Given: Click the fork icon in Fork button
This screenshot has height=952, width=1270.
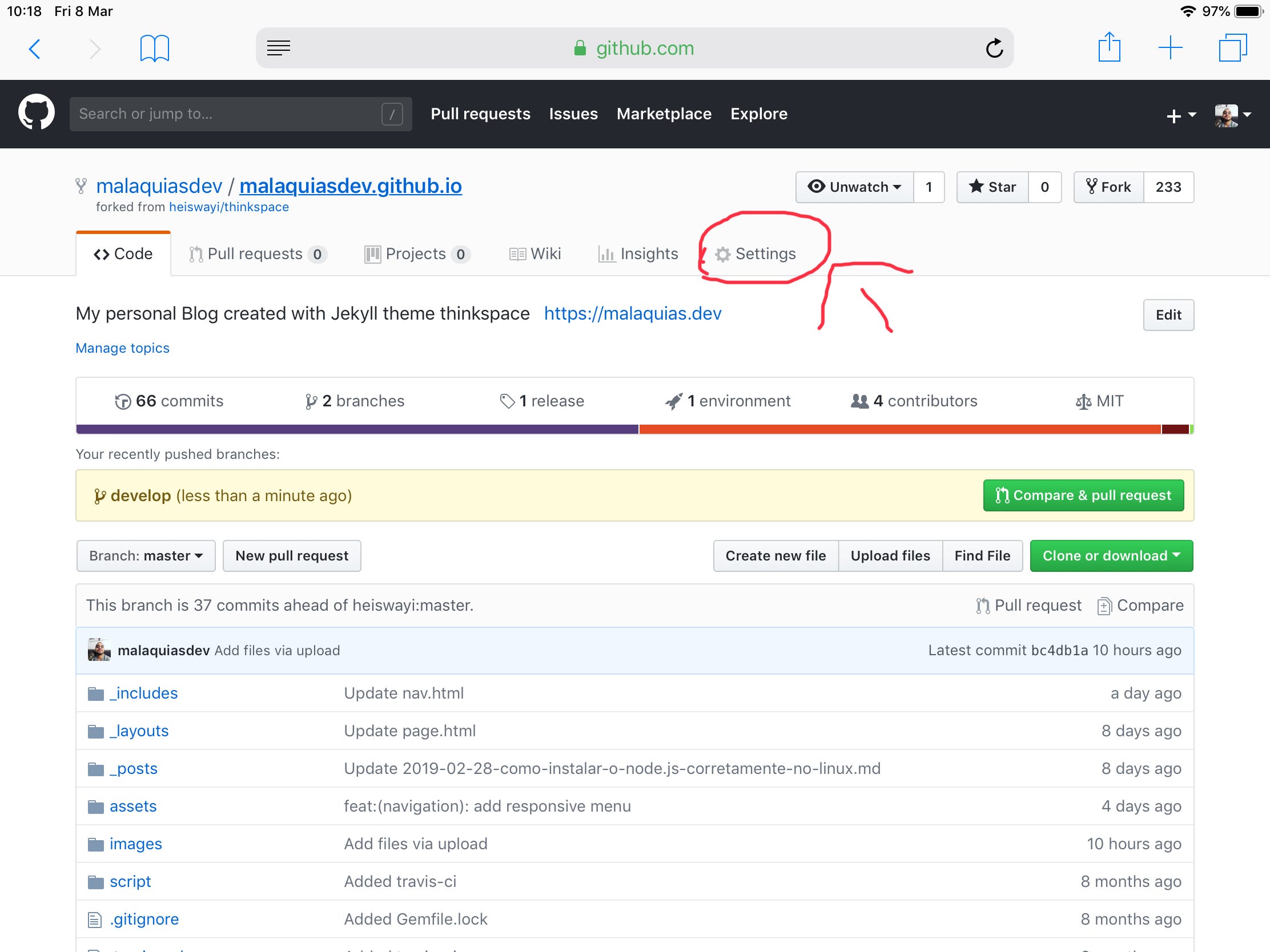Looking at the screenshot, I should tap(1091, 186).
